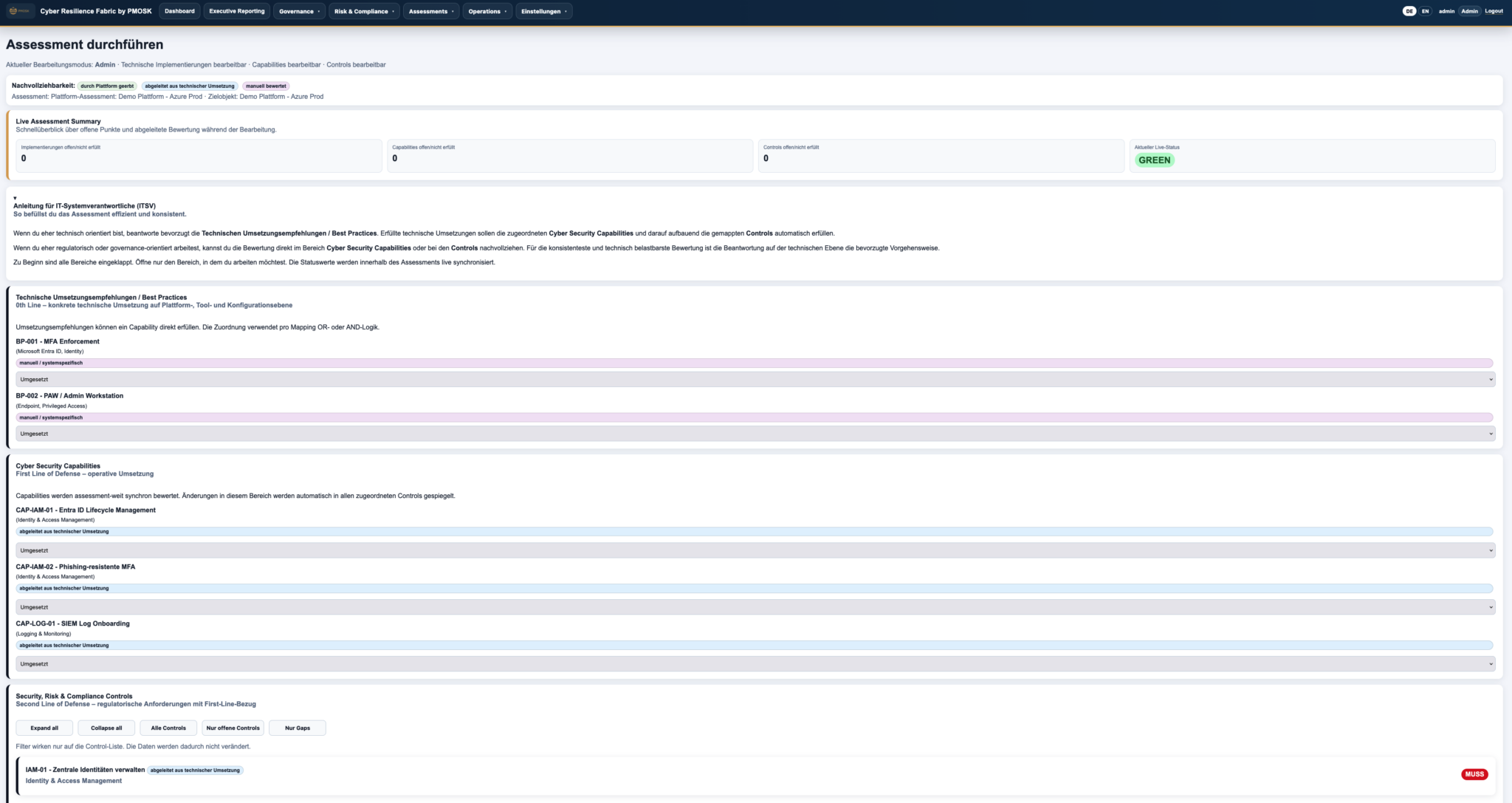Open Executive Reporting
Viewport: 1512px width, 803px height.
[237, 11]
